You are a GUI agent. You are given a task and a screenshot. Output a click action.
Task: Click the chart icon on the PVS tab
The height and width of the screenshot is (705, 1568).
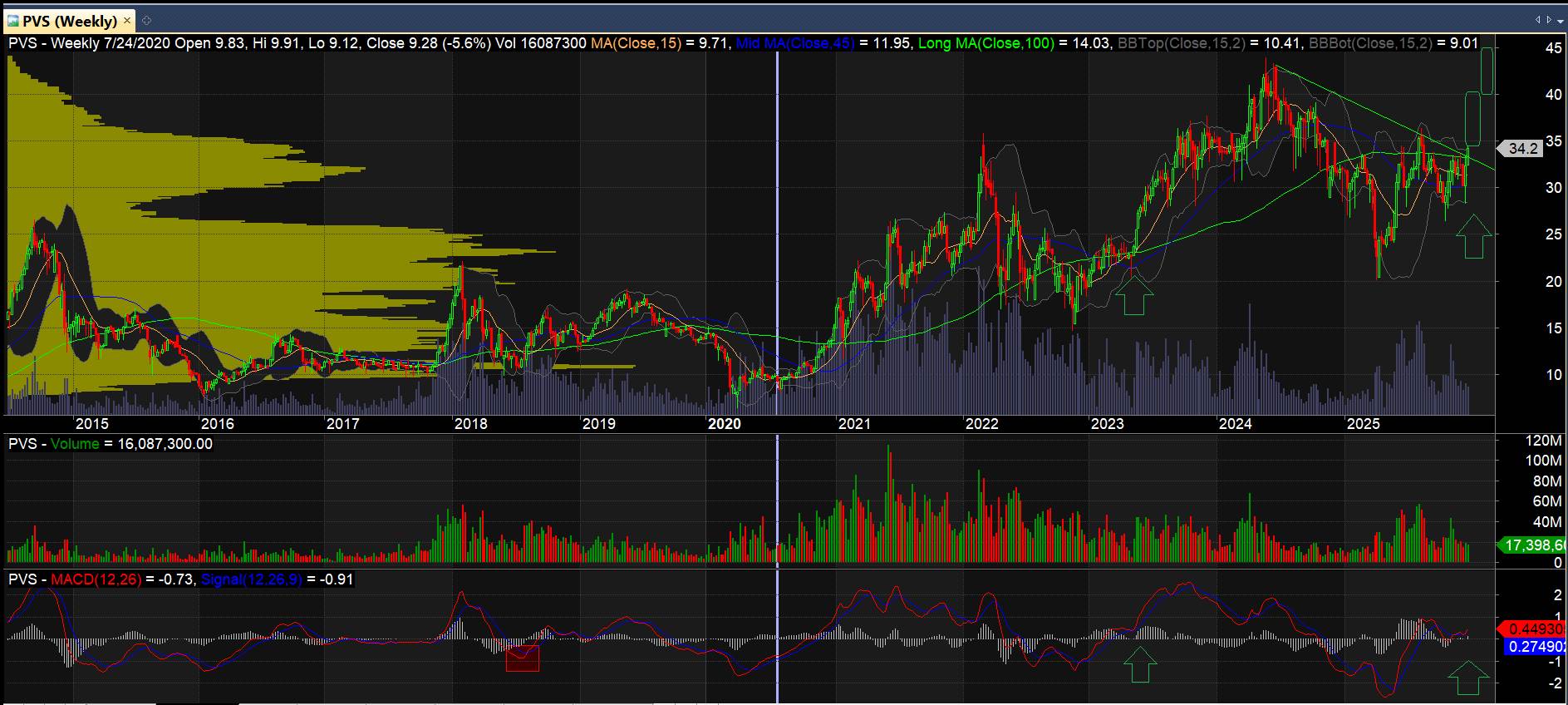pos(13,21)
